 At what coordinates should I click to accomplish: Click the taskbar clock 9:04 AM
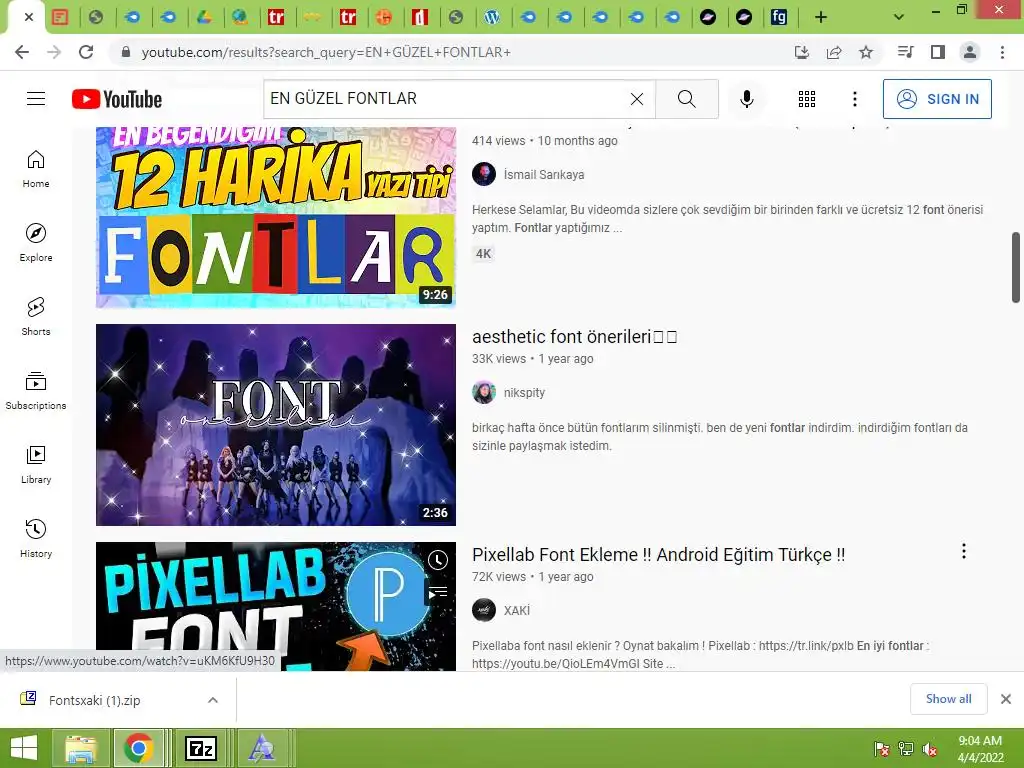980,741
